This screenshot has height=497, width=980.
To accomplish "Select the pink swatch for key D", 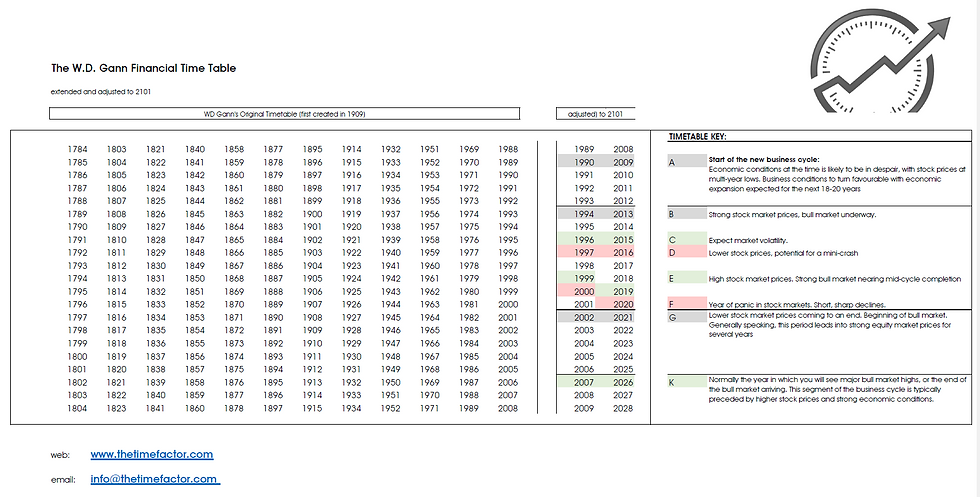I will coord(687,253).
